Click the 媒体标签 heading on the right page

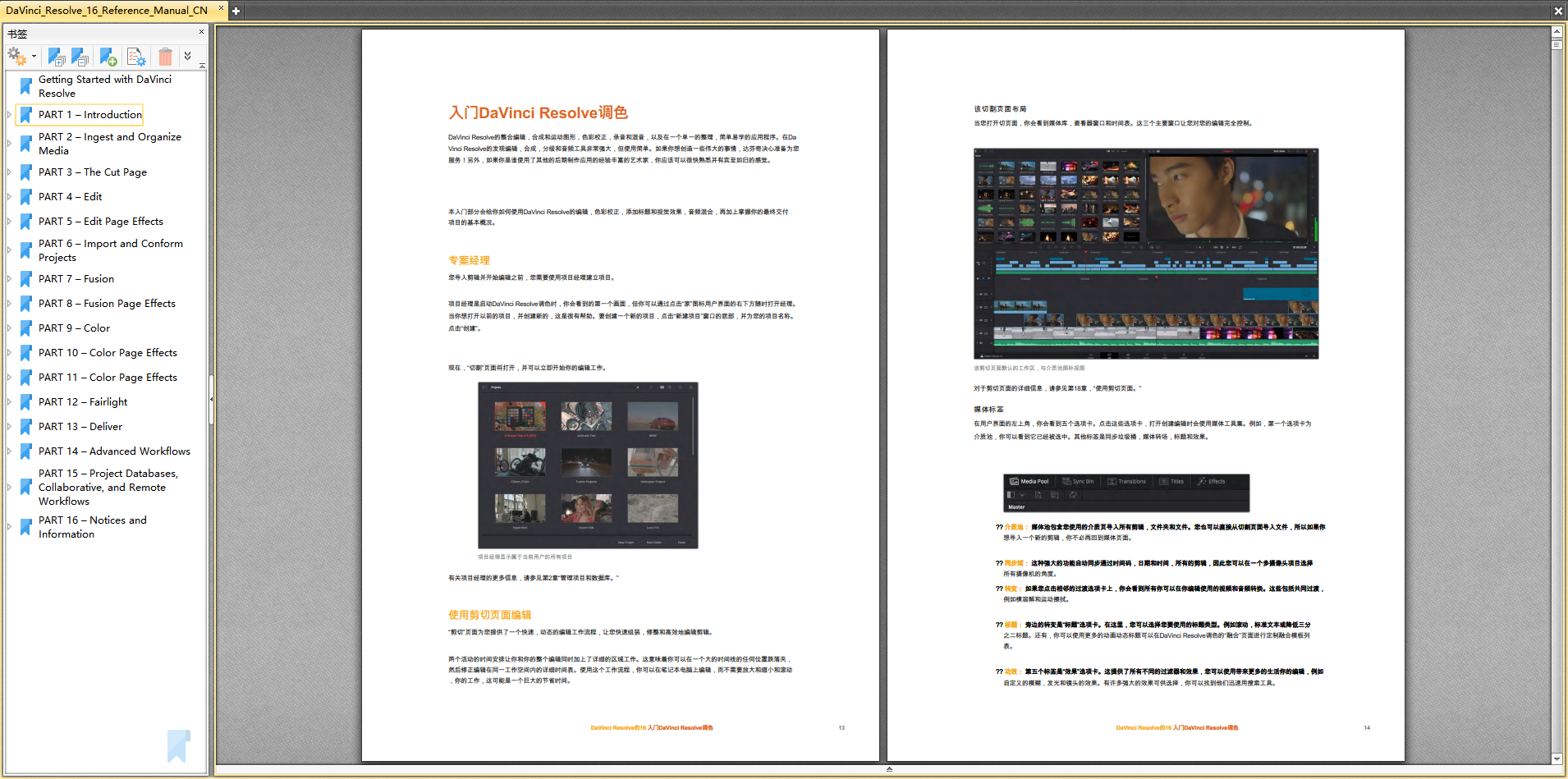click(x=988, y=409)
